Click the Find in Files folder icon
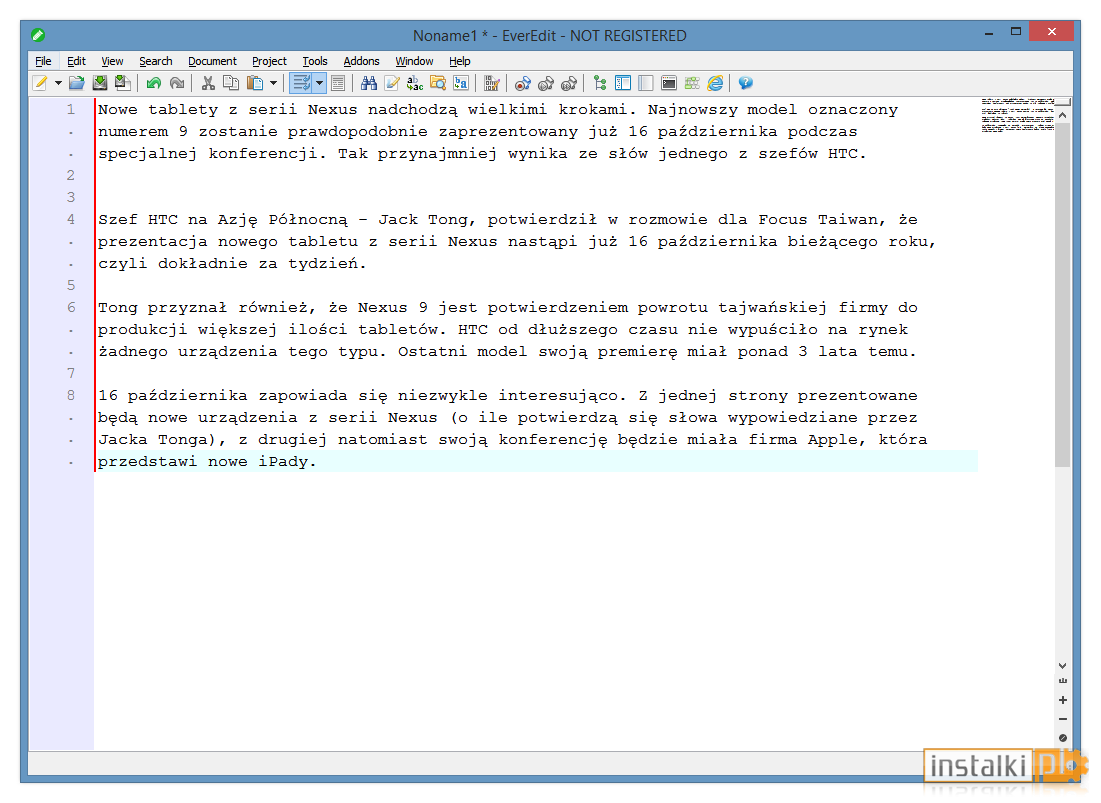Image resolution: width=1101 pixels, height=803 pixels. 438,84
